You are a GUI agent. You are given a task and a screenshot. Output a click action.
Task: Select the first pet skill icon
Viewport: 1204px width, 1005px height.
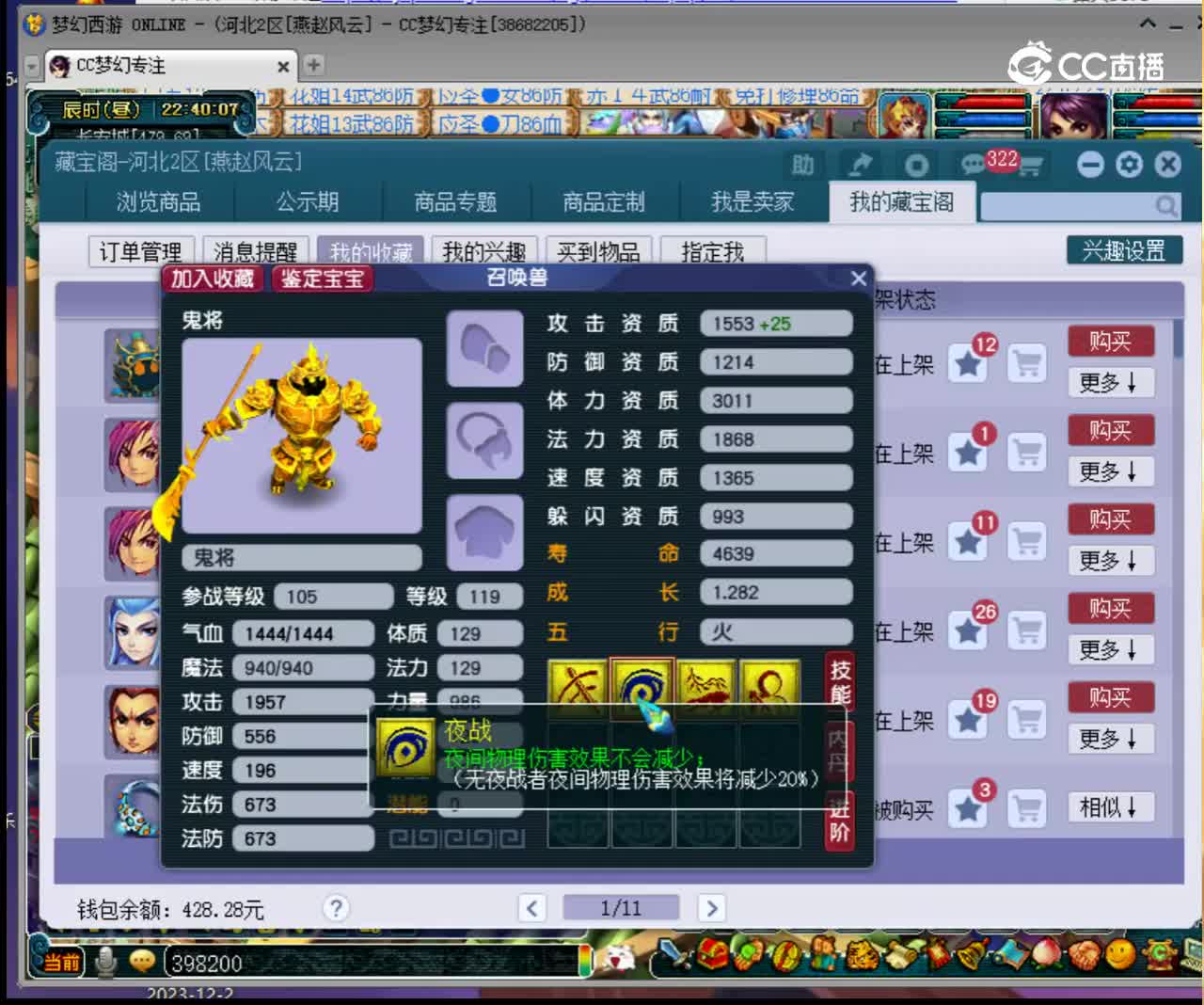pos(578,688)
